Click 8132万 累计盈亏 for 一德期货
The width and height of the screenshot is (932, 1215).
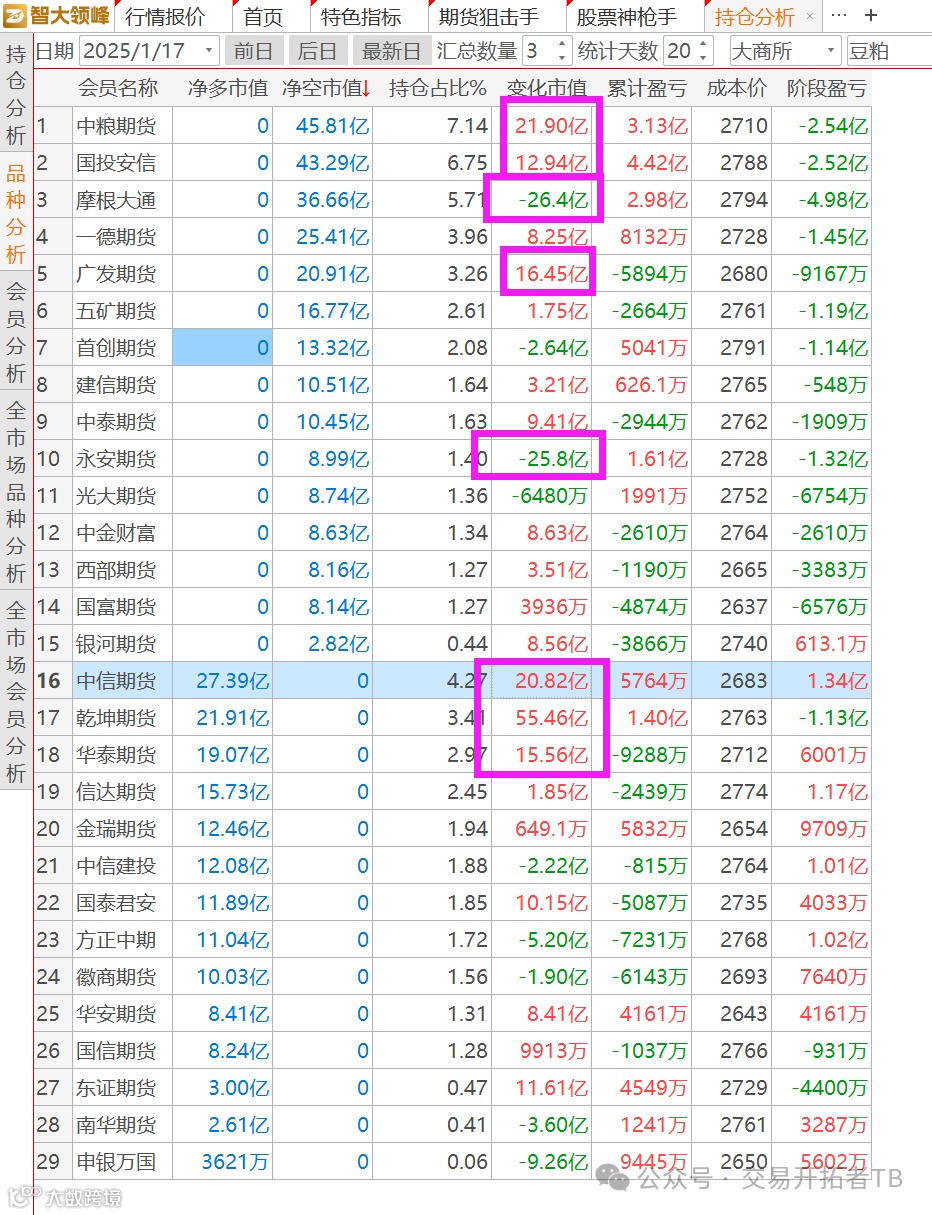tap(653, 237)
